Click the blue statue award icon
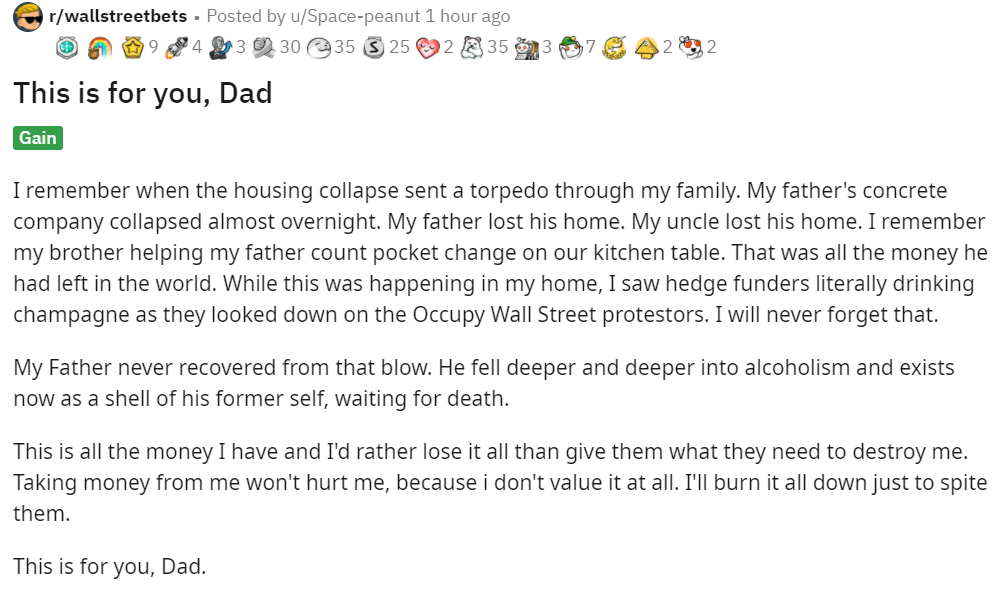 click(x=221, y=46)
